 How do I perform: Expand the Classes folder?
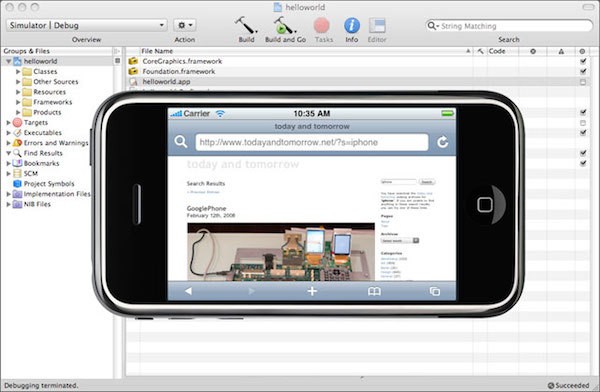18,72
